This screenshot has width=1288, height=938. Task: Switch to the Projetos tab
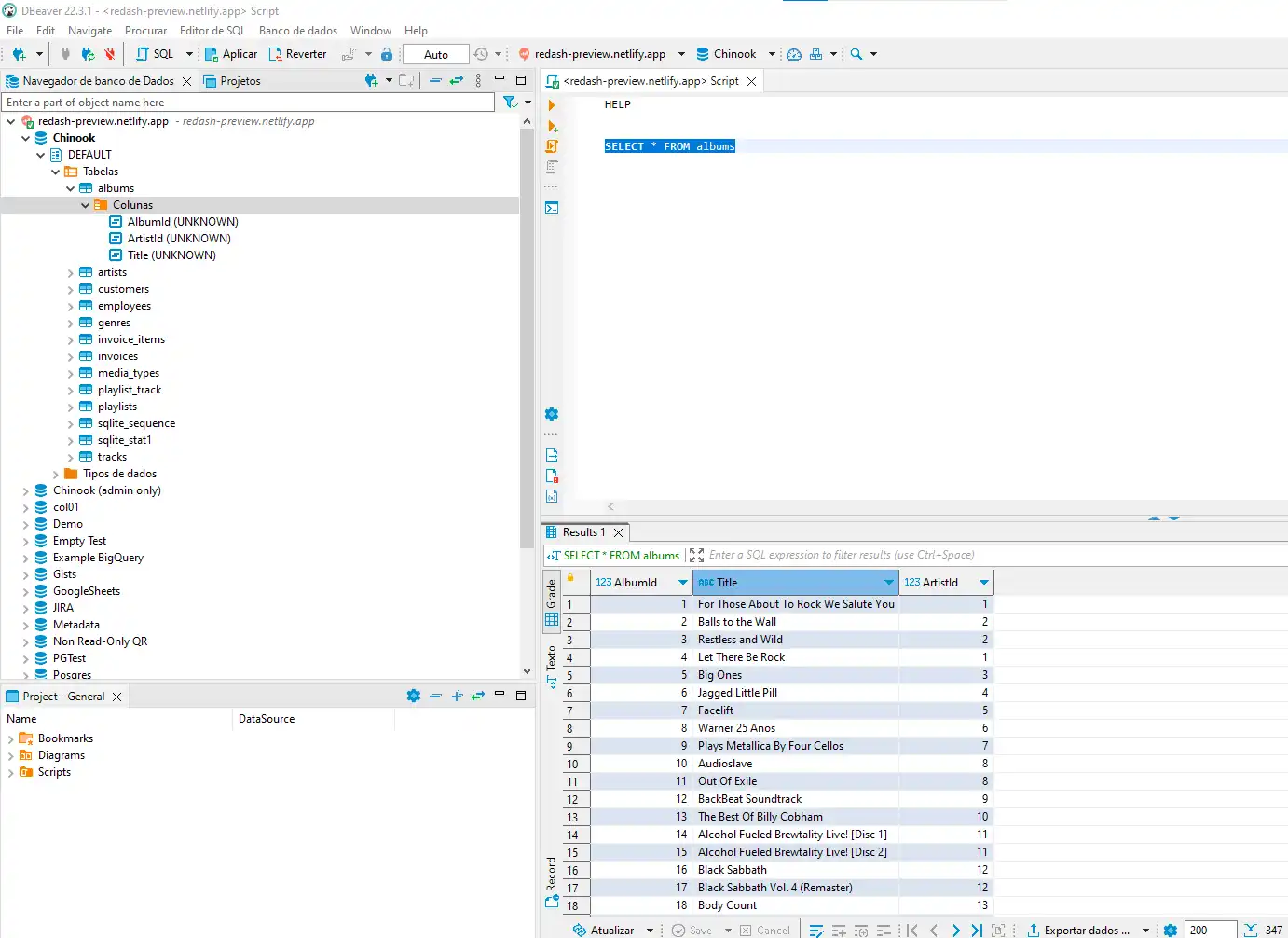click(x=232, y=81)
